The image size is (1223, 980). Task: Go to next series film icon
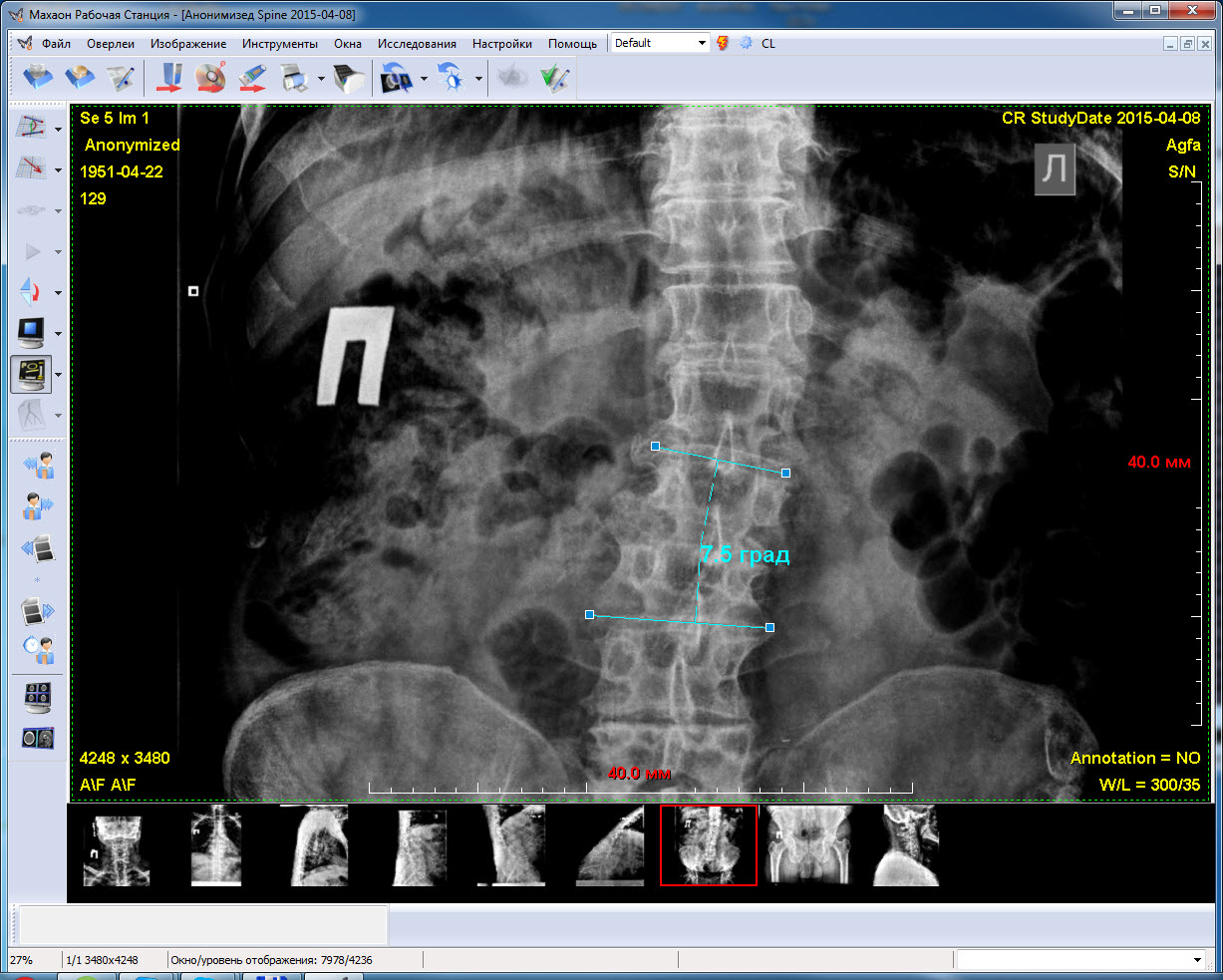pos(38,610)
